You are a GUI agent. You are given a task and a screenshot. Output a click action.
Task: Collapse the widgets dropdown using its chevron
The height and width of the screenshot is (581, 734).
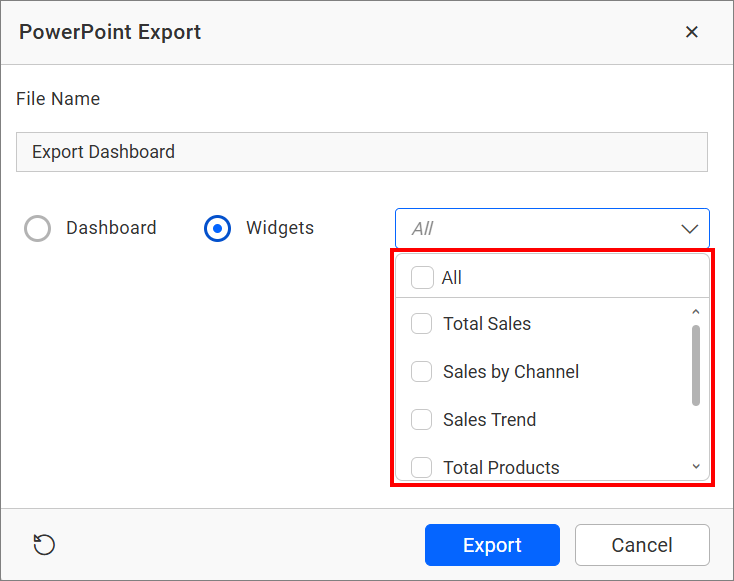pos(690,229)
